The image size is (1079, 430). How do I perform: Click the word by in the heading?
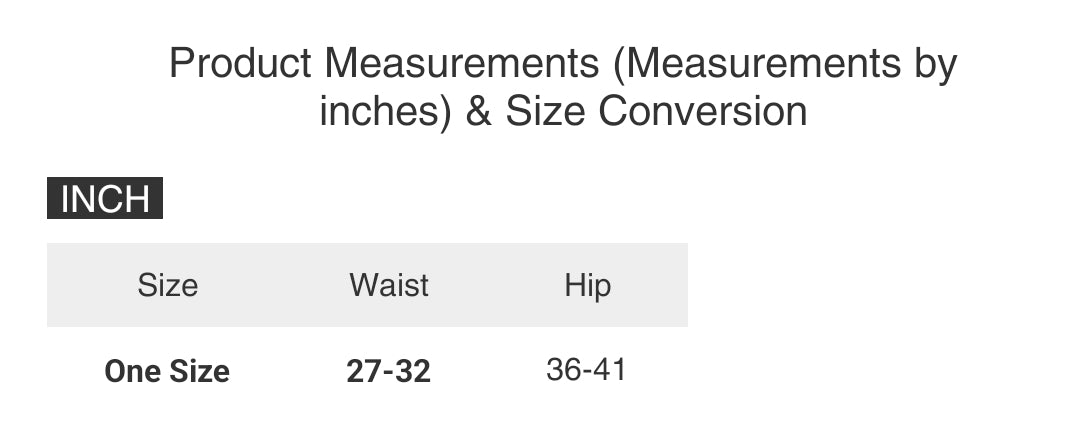(935, 64)
